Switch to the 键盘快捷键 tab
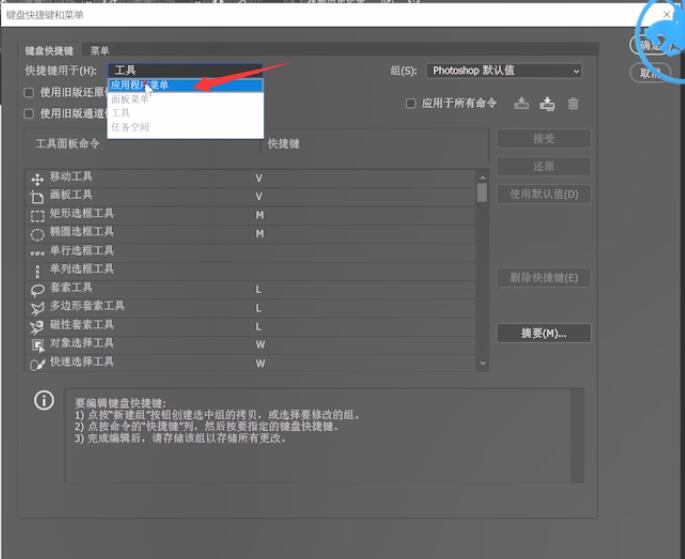 click(49, 51)
